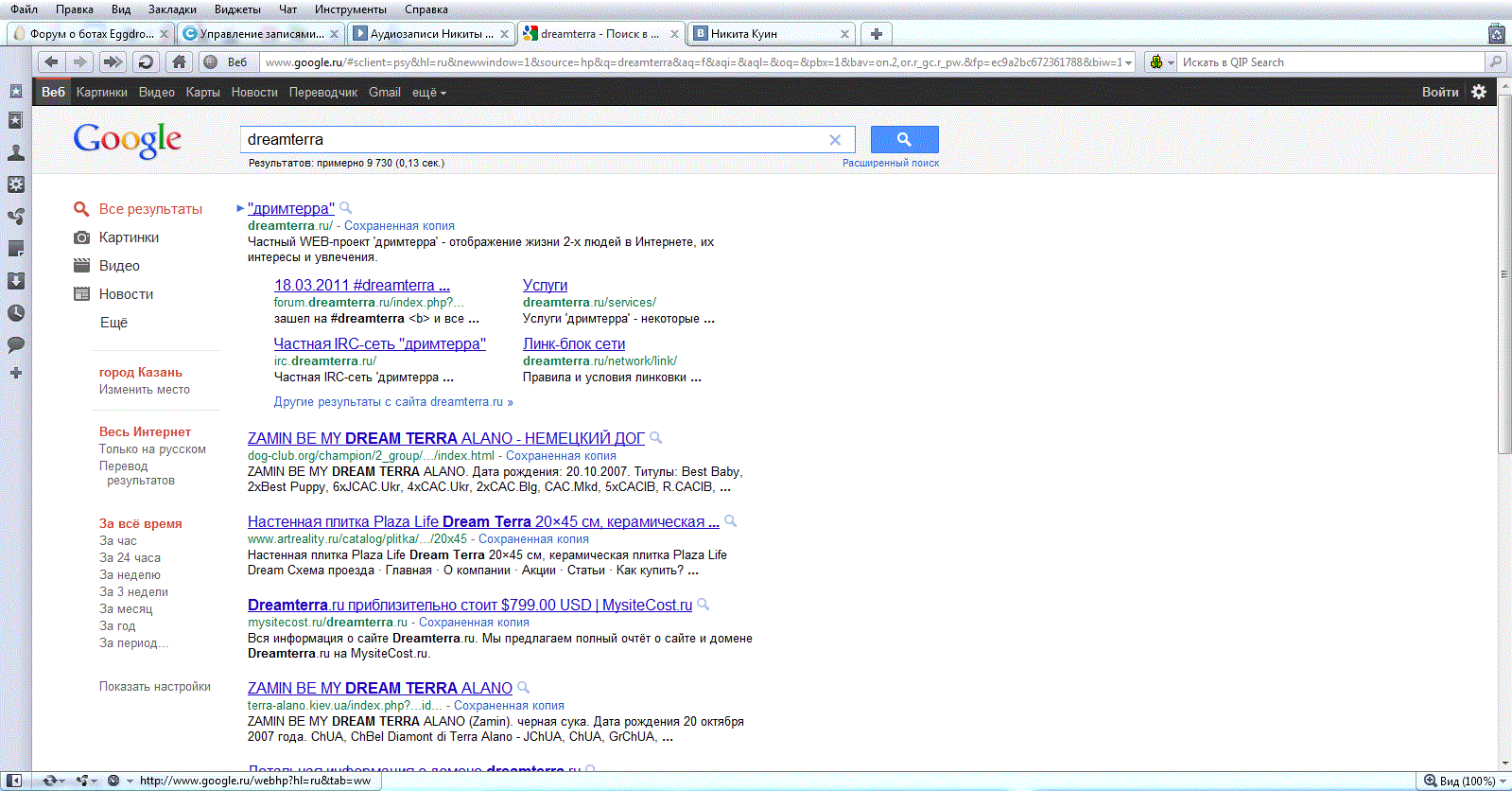Preview the НЕМЕЦКИЙ ДОГ result with magnifier
1512x791 pixels.
(656, 437)
